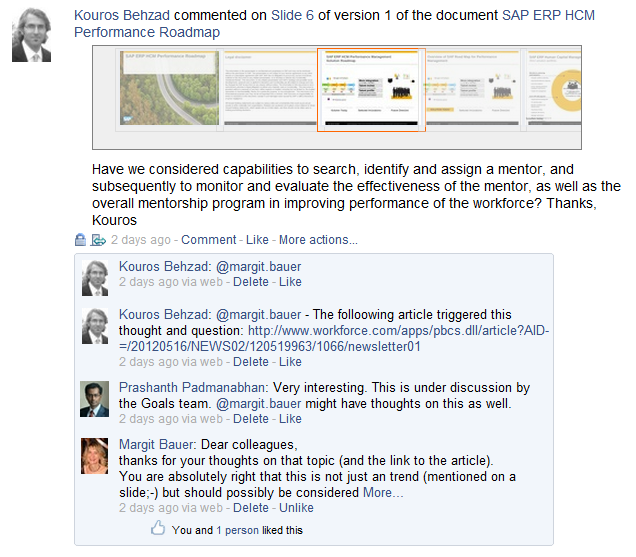Click the lock privacy icon below the post
636x557 pixels.
coord(80,240)
